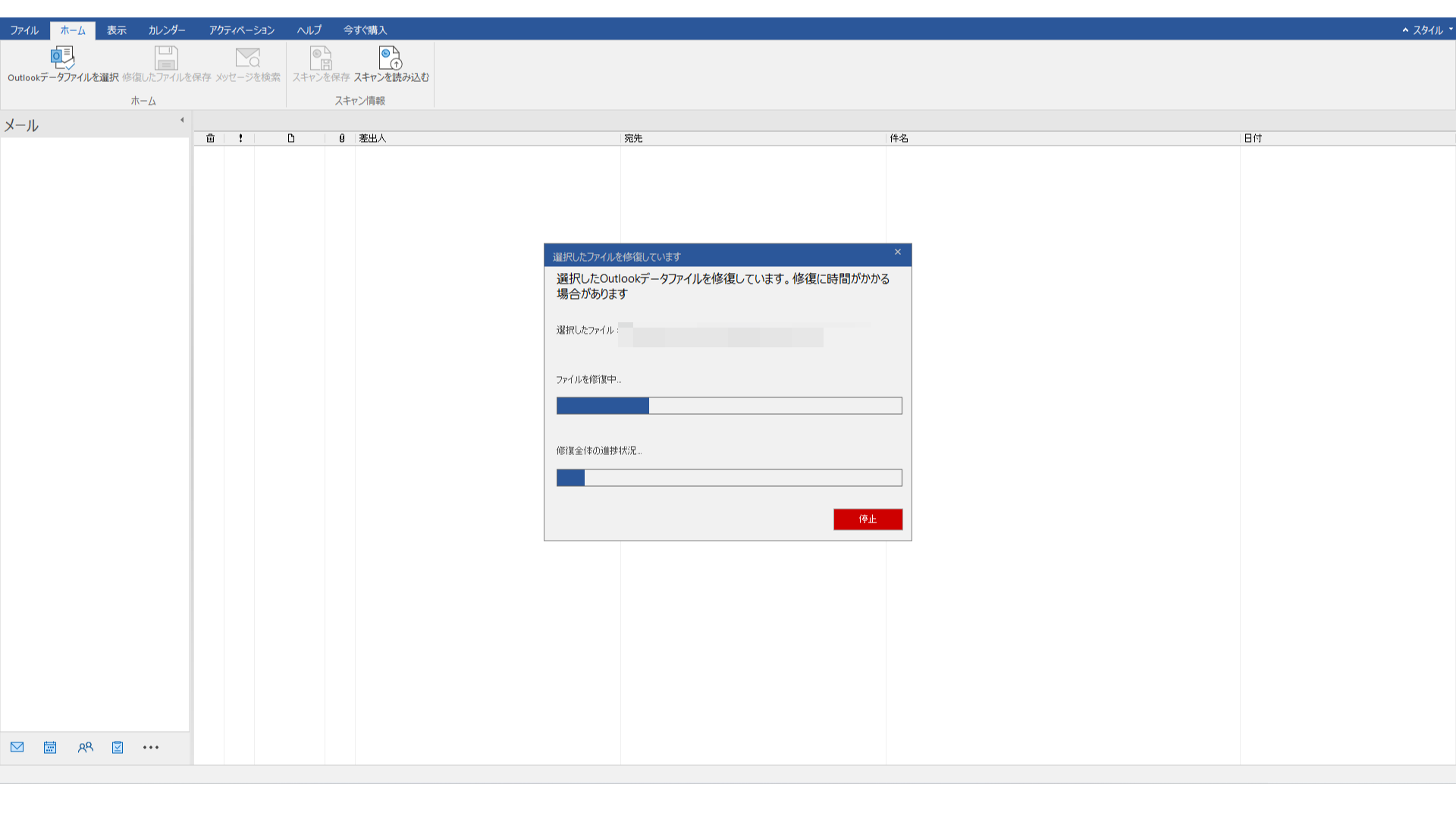Open the アクティベーション menu
This screenshot has width=1456, height=819.
[x=241, y=30]
